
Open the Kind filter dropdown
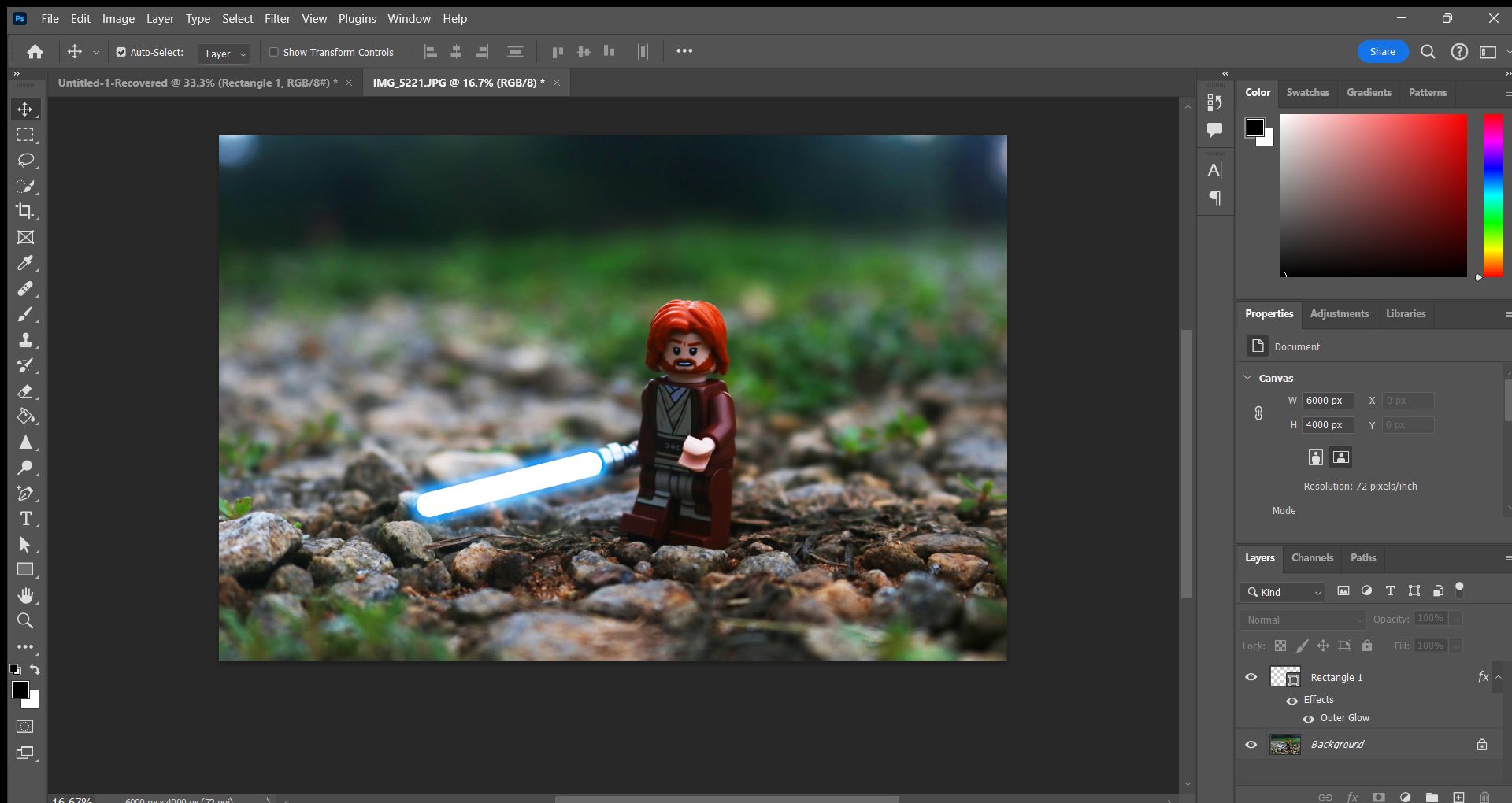(x=1282, y=592)
